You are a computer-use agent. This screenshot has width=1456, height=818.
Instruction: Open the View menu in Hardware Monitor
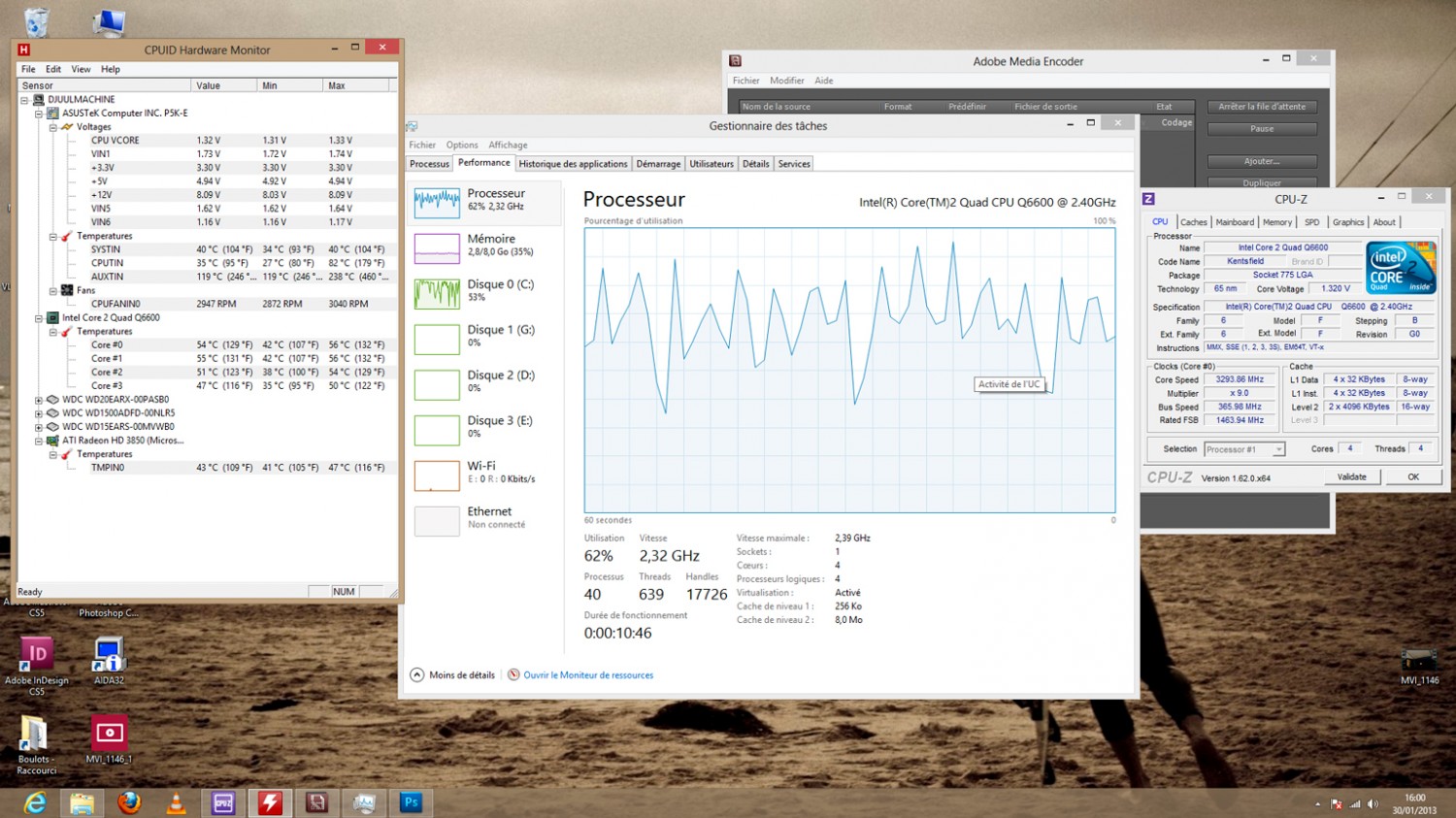[81, 69]
